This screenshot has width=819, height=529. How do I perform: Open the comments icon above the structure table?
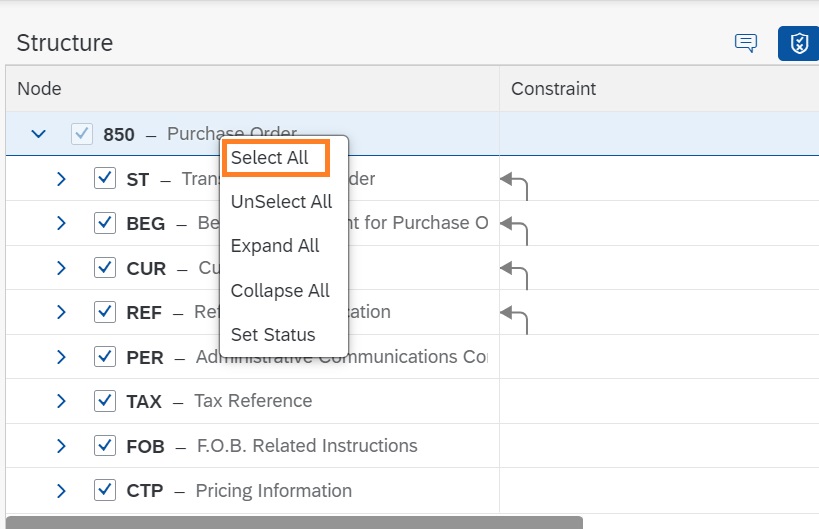(x=745, y=43)
